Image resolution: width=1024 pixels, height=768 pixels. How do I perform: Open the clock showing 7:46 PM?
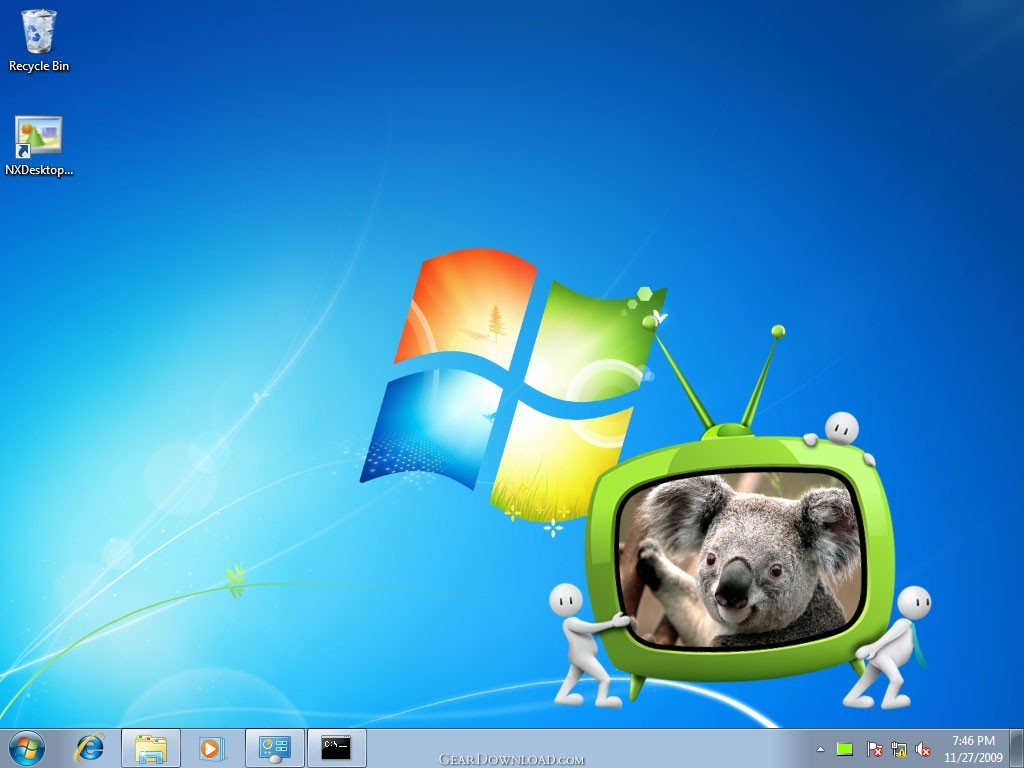(973, 749)
